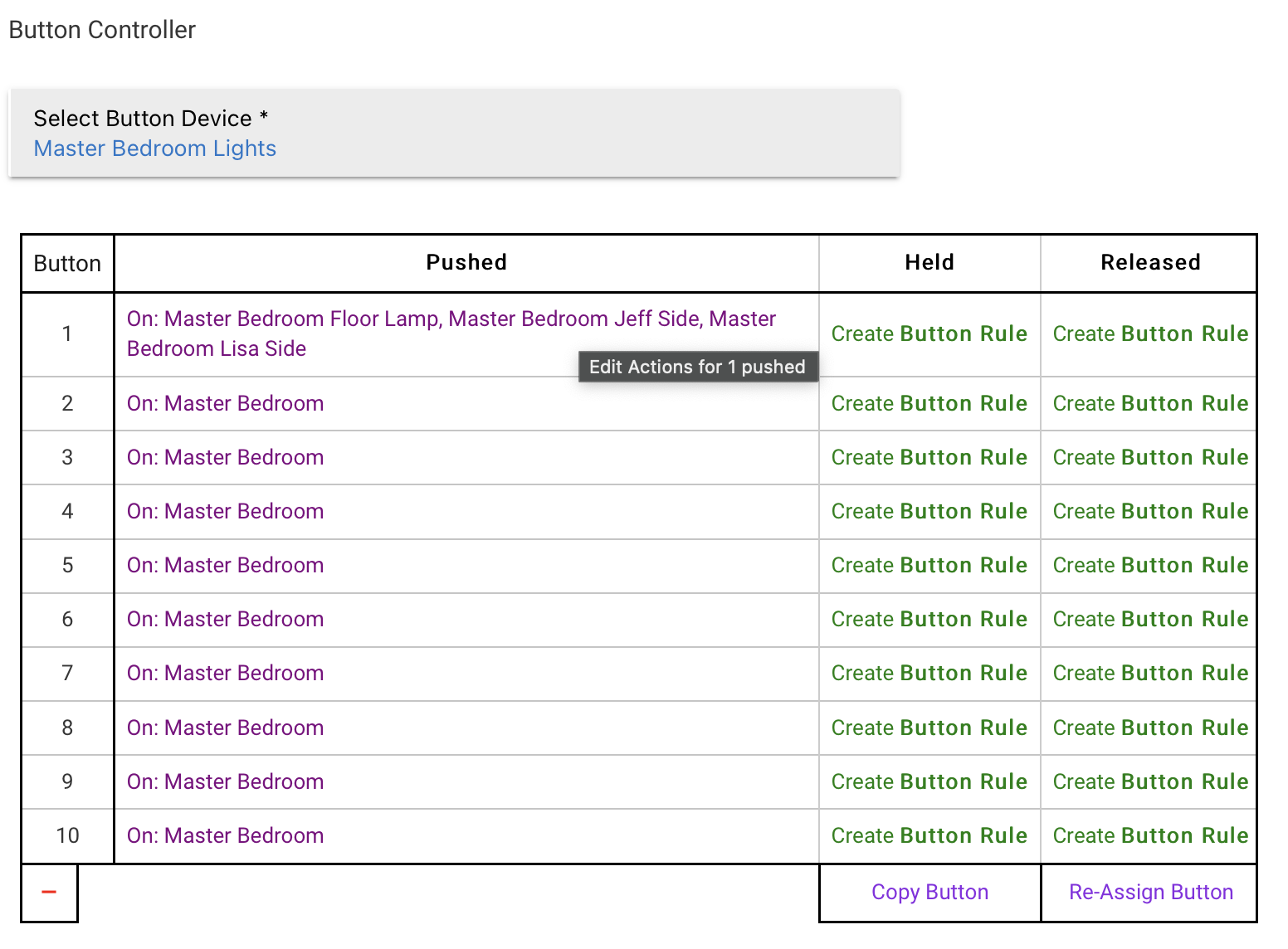Image resolution: width=1288 pixels, height=949 pixels.
Task: Create a Held rule for button 6
Action: 929,620
